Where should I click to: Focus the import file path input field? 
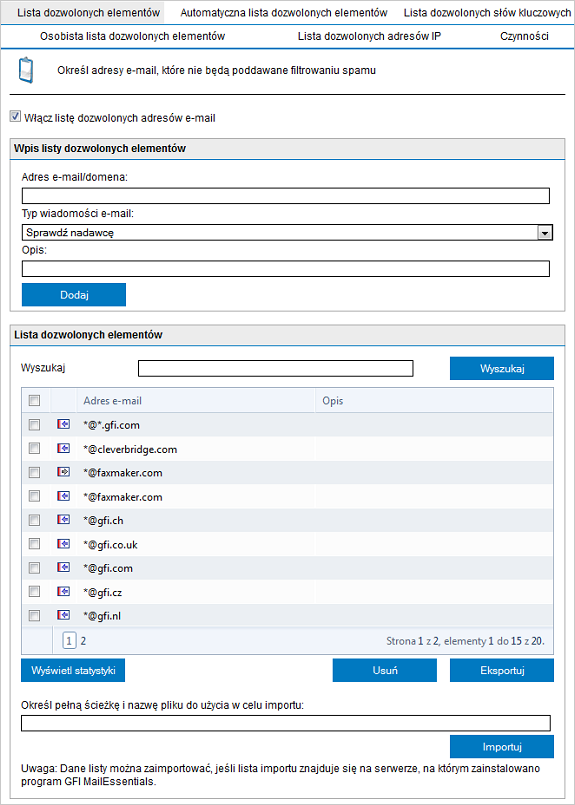pos(286,723)
